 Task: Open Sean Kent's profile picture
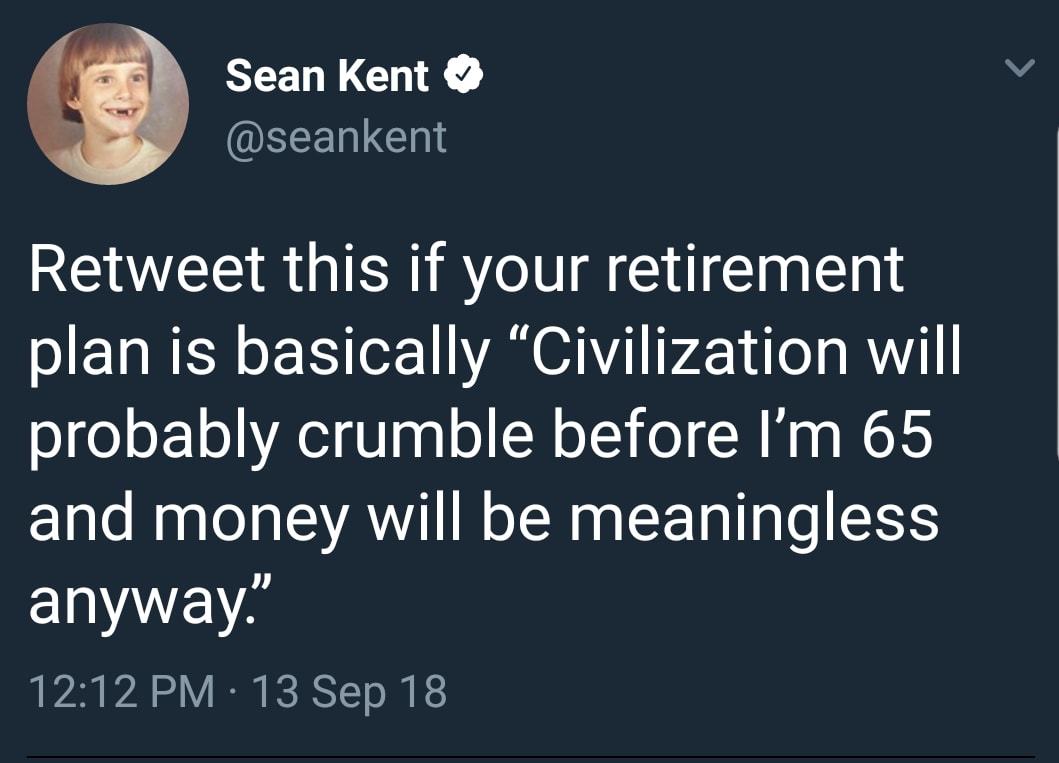[x=108, y=104]
